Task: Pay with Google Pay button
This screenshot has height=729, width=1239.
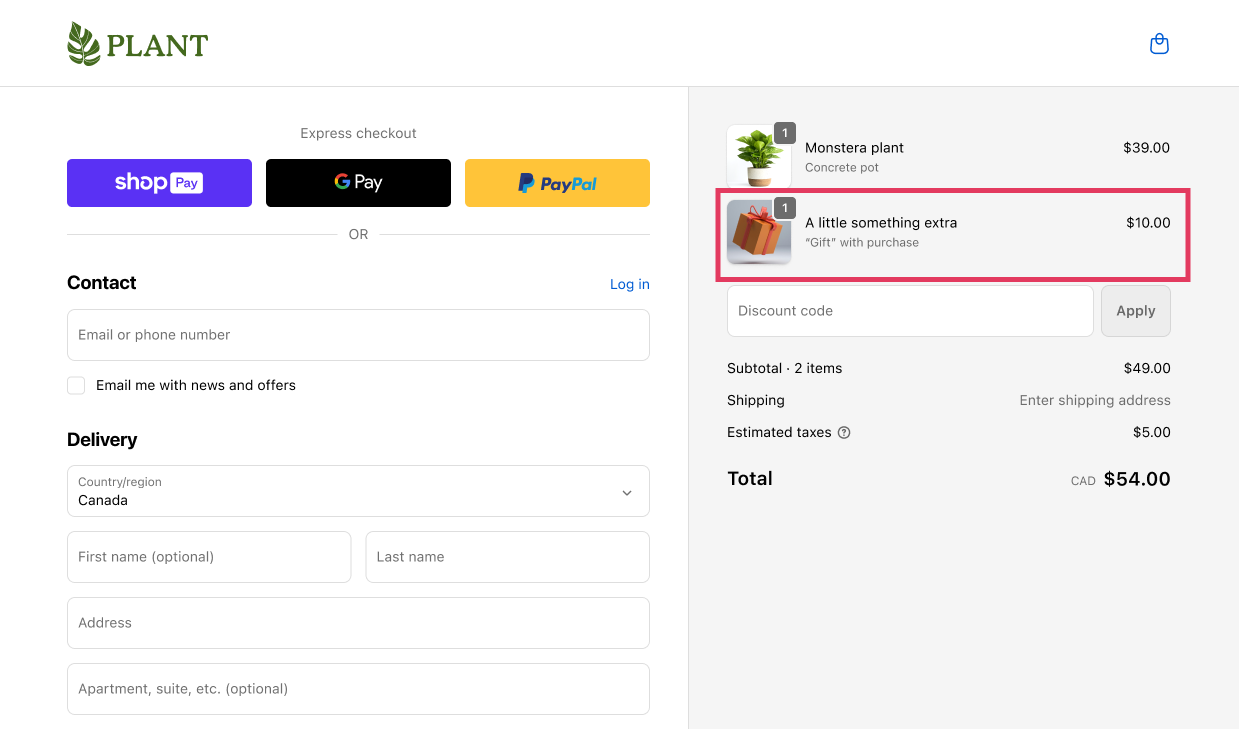Action: pos(358,183)
